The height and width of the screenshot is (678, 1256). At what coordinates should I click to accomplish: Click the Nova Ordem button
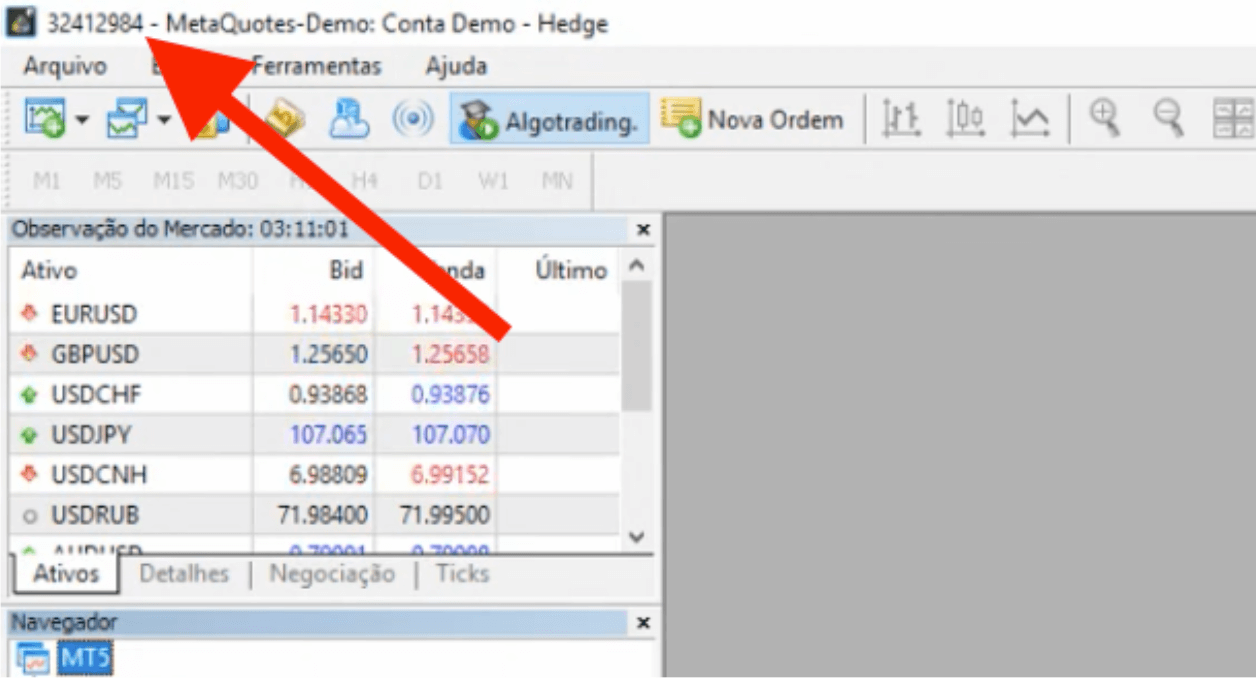point(754,121)
